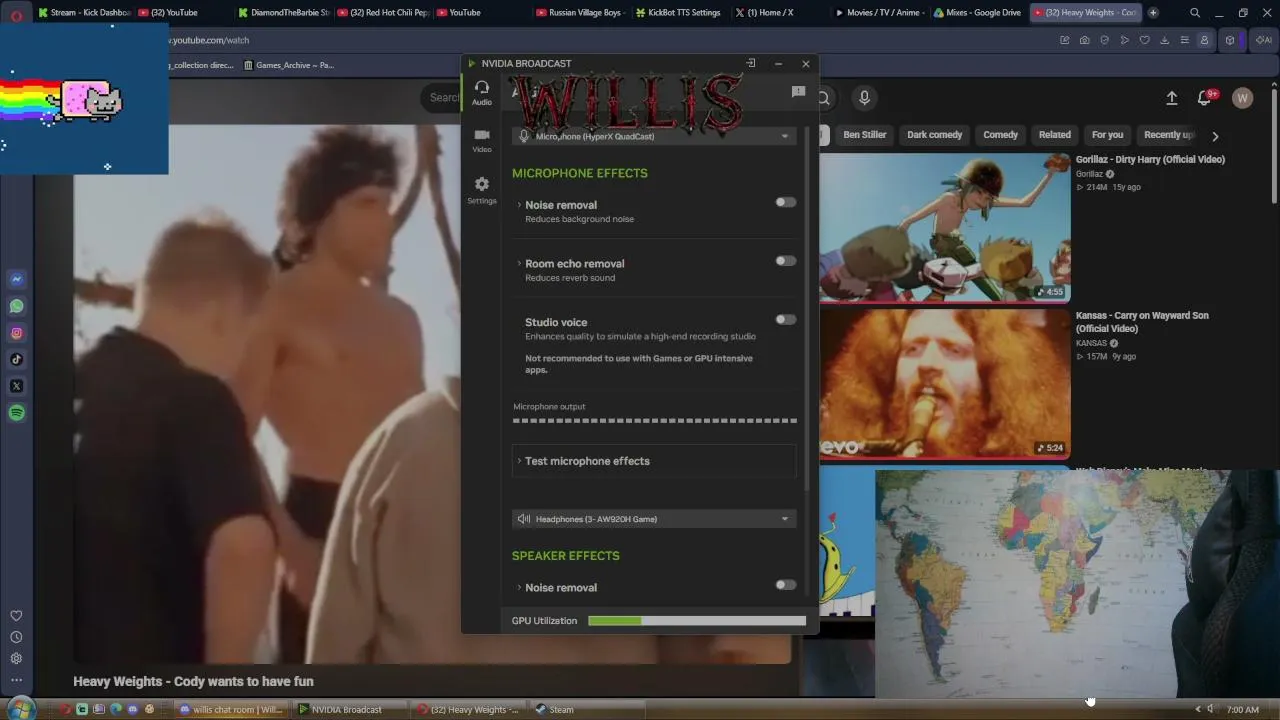Open browser sidebar settings gear
1280x720 pixels.
click(16, 658)
